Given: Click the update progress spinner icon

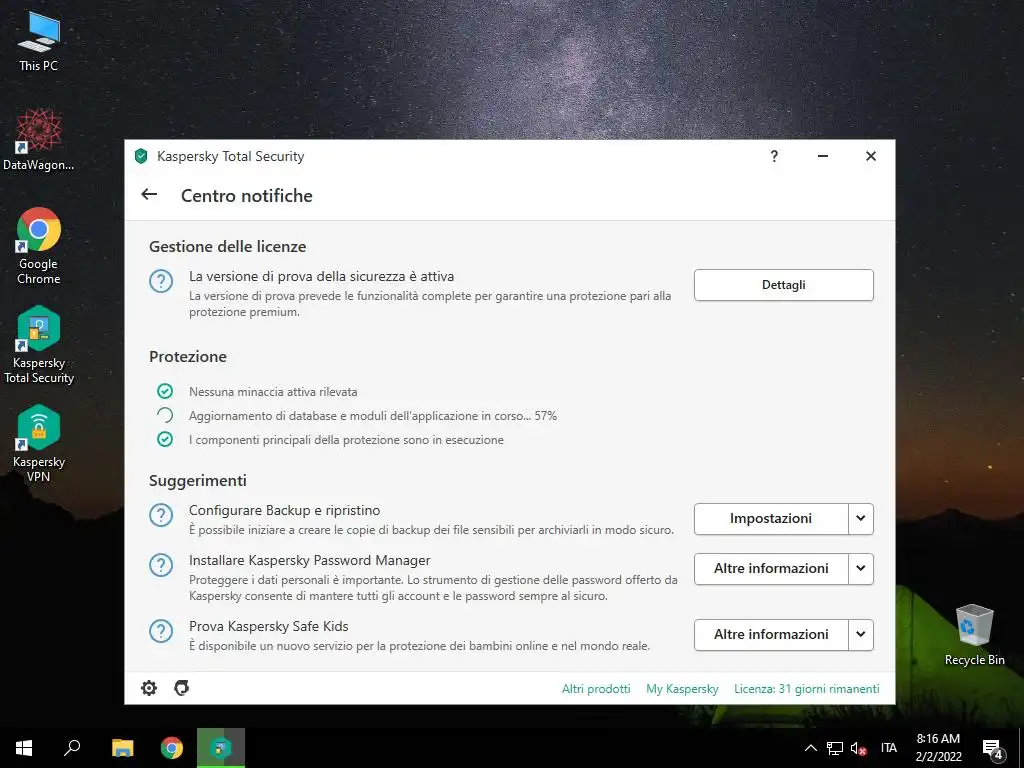Looking at the screenshot, I should [x=165, y=415].
